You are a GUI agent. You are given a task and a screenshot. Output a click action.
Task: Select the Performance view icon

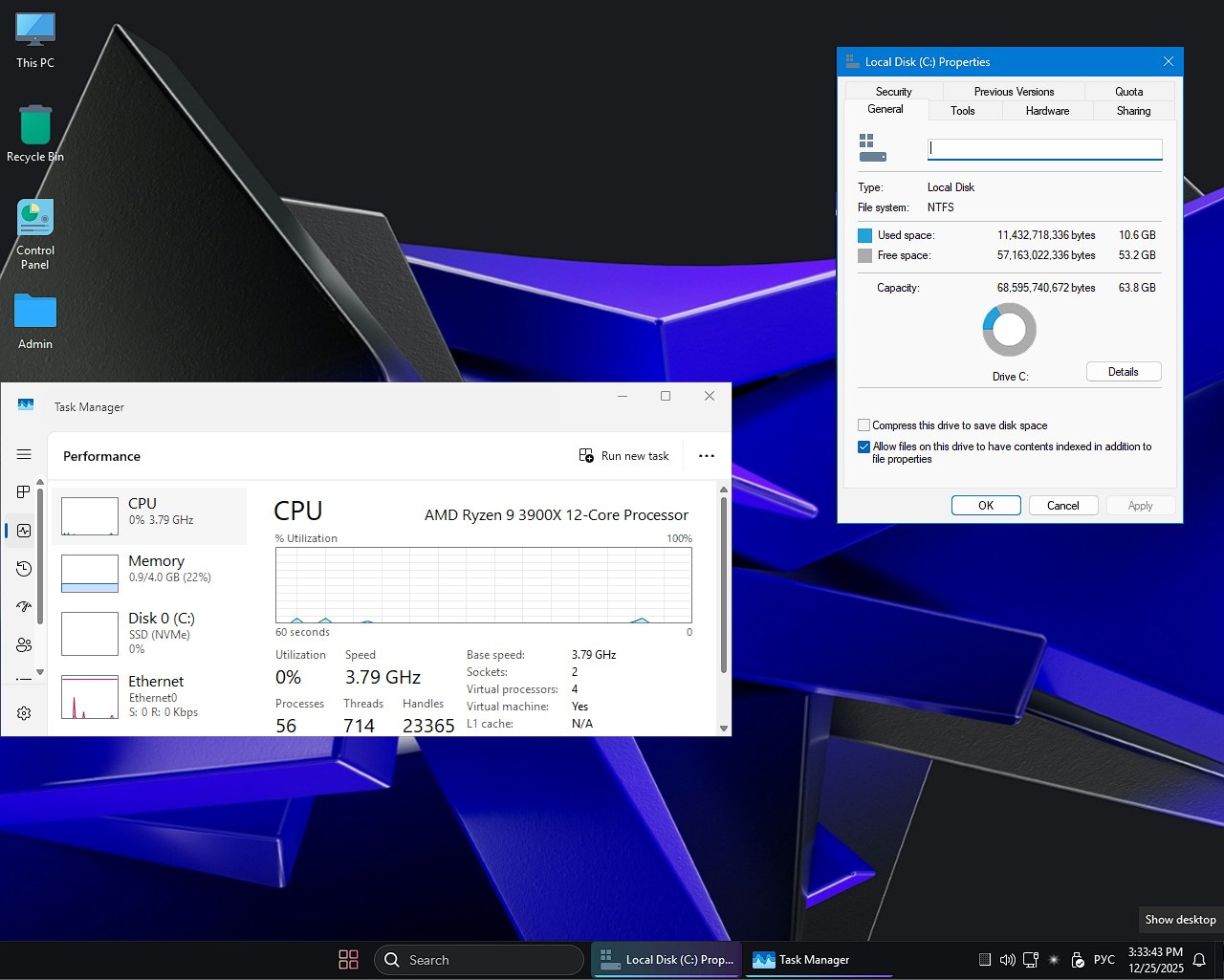point(24,530)
